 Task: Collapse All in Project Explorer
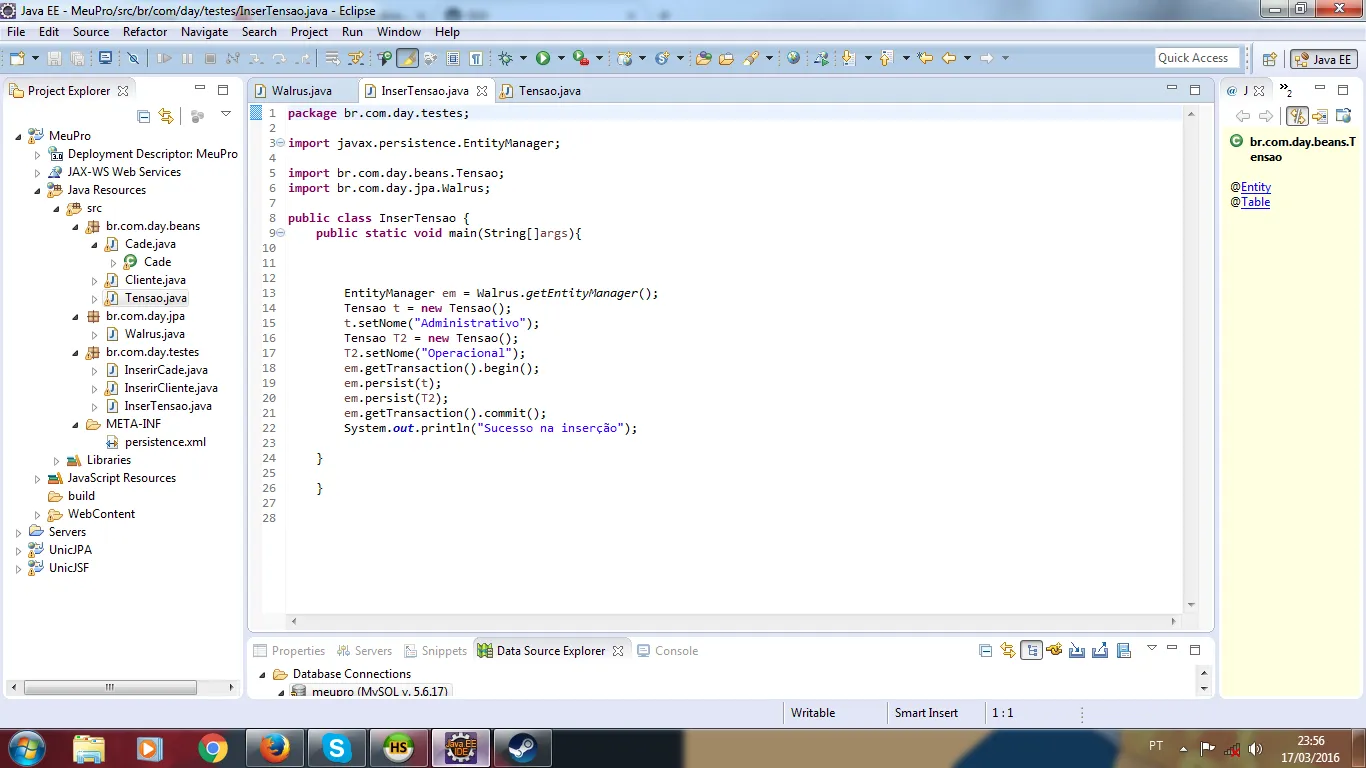tap(143, 116)
